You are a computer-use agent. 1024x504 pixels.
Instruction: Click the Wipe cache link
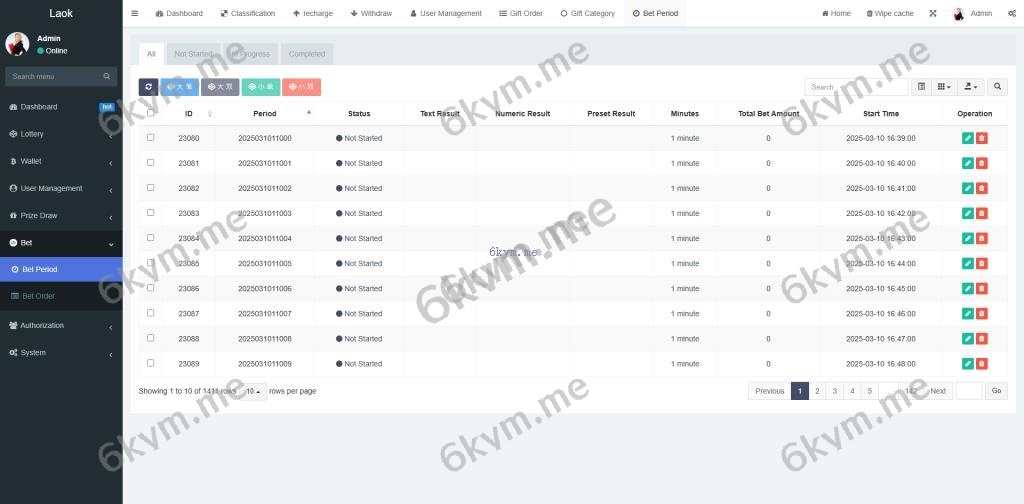pos(889,14)
